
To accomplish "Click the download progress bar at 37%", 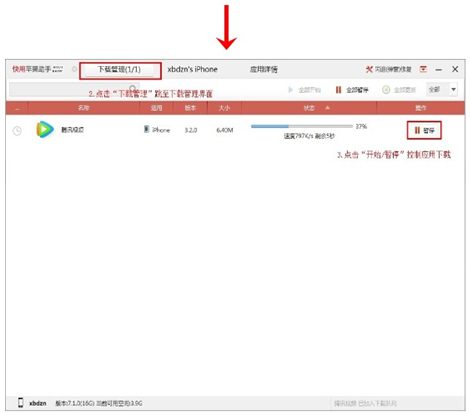I will [x=302, y=126].
